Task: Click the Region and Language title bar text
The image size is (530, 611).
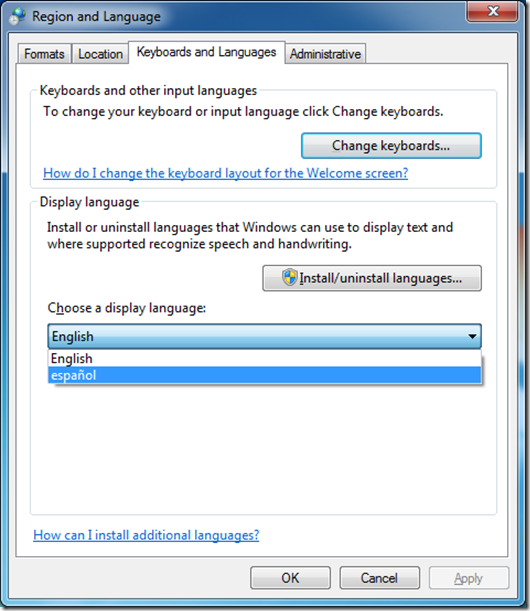Action: coord(96,17)
